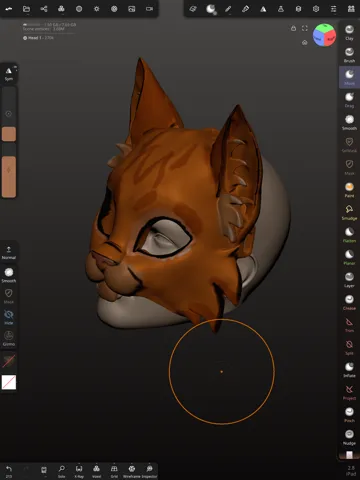The image size is (360, 480).
Task: Open the Voxel remesh option
Action: coord(97,471)
